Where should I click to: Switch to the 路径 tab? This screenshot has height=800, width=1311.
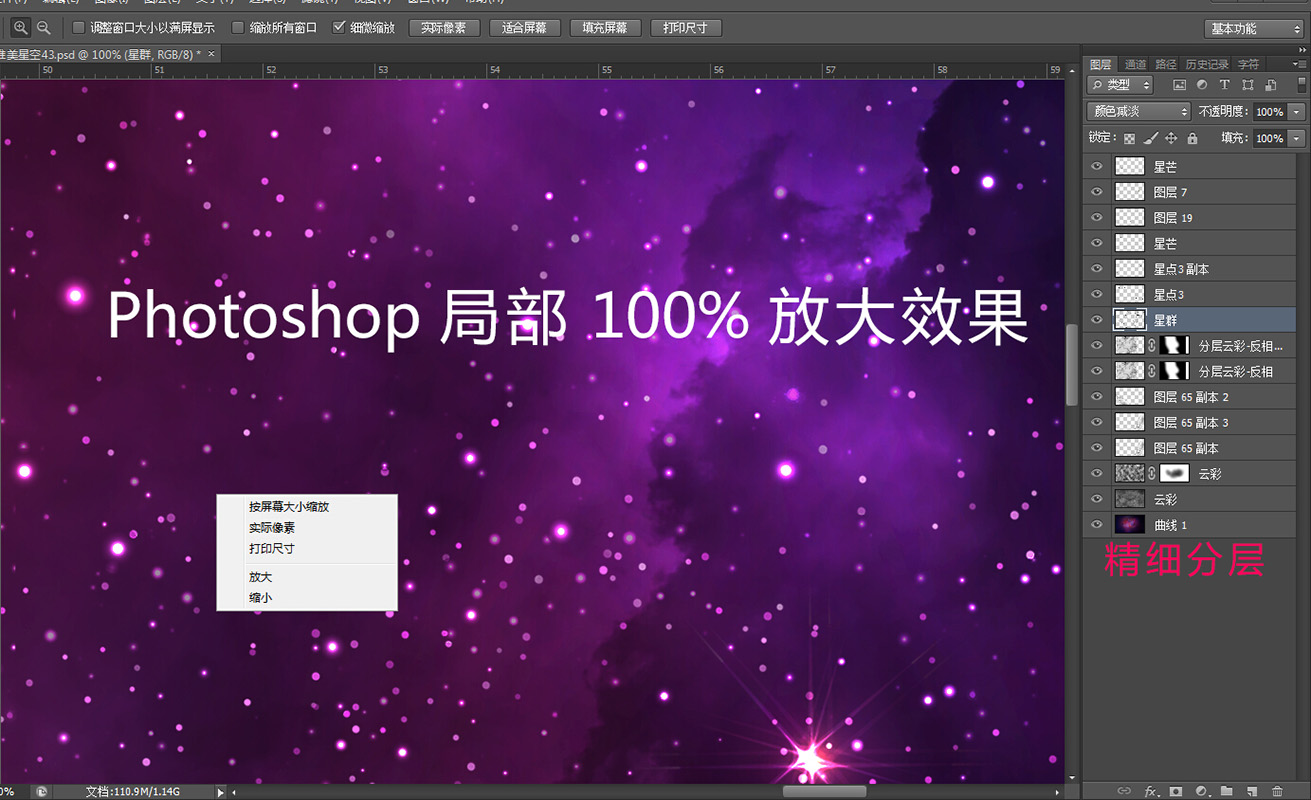tap(1166, 64)
